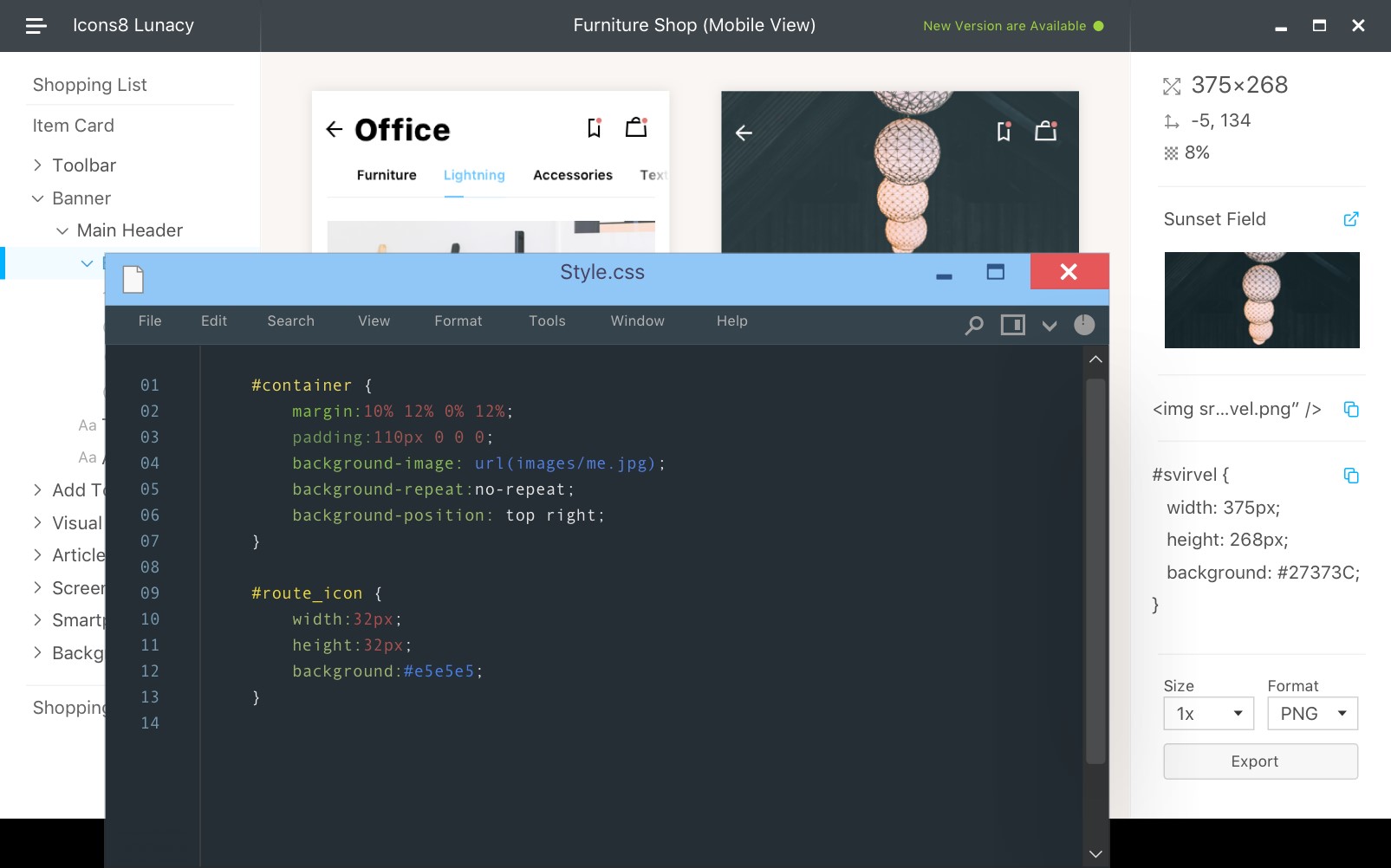Click back arrow on the lamp image screen
The image size is (1391, 868).
coord(744,133)
